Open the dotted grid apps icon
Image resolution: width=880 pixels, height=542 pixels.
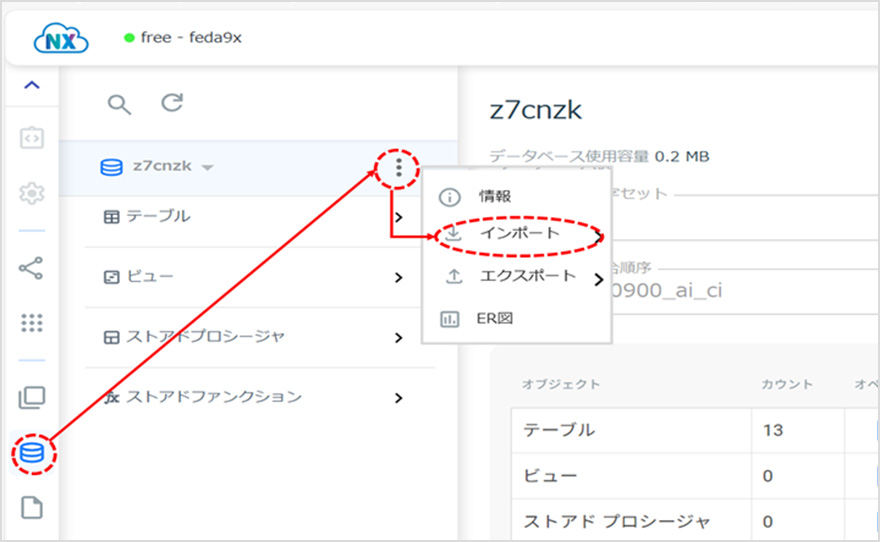32,323
